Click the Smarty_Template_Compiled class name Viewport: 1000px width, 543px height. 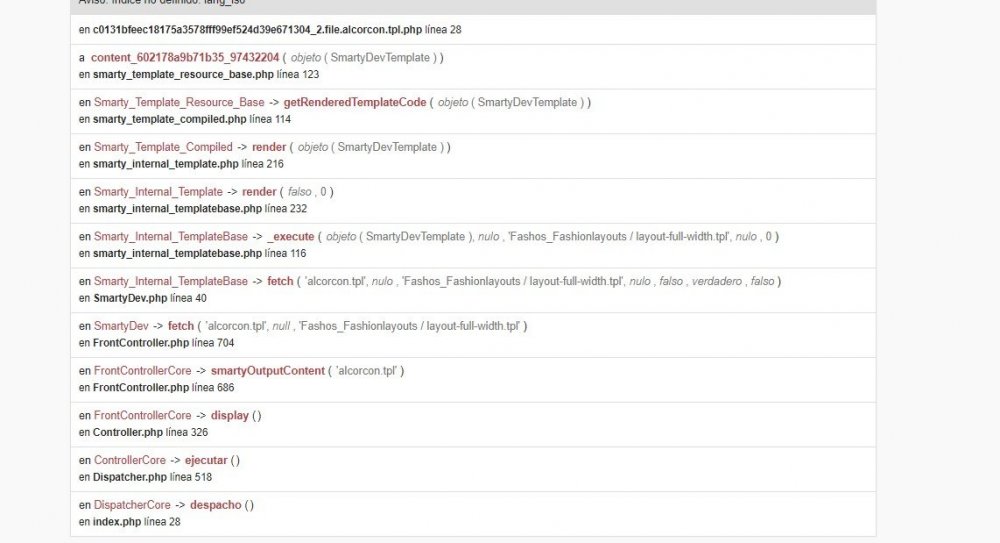click(163, 147)
